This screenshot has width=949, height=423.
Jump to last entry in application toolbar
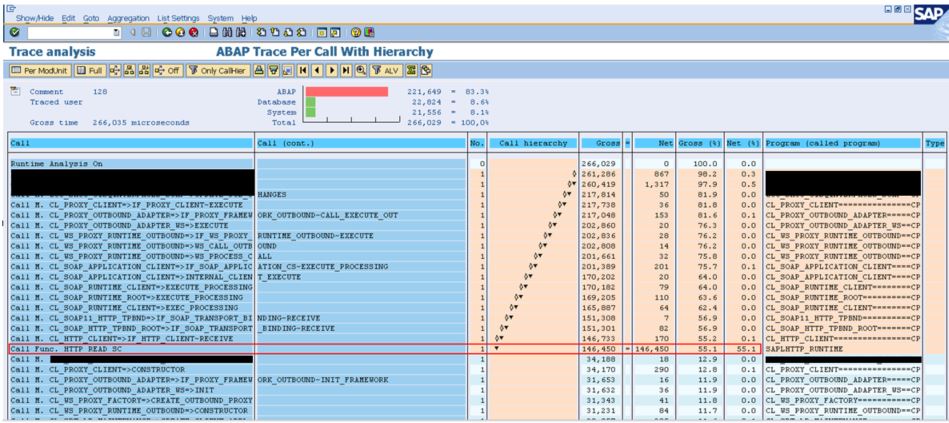pos(346,71)
